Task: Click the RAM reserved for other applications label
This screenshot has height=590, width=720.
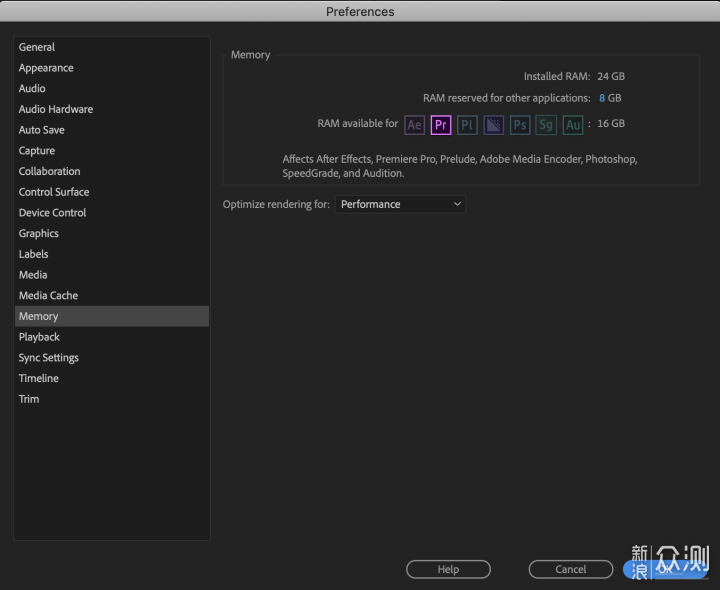Action: 506,98
